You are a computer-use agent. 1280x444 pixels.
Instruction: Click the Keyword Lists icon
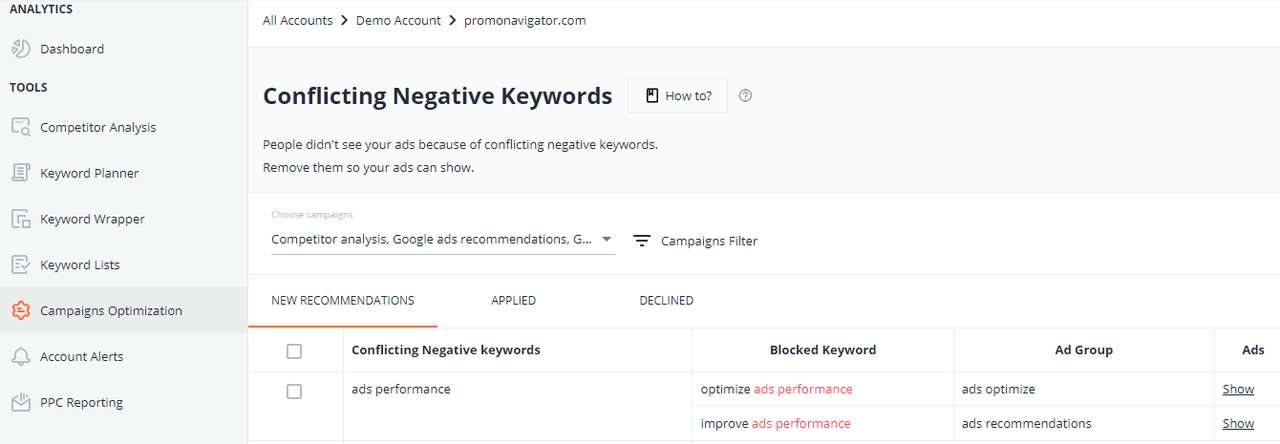coord(21,265)
